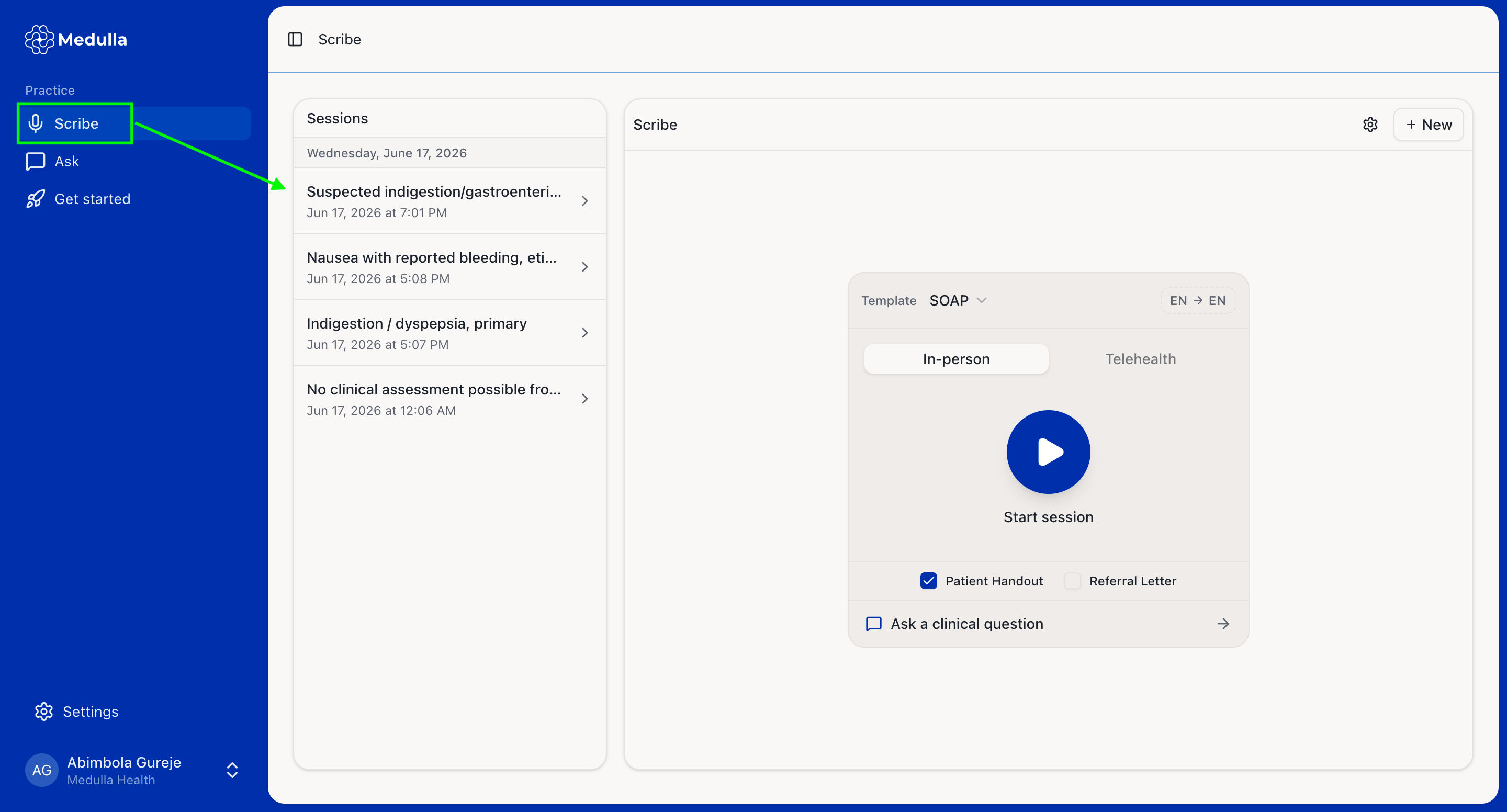The width and height of the screenshot is (1507, 812).
Task: Click the Ask chat bubble icon
Action: coord(36,162)
